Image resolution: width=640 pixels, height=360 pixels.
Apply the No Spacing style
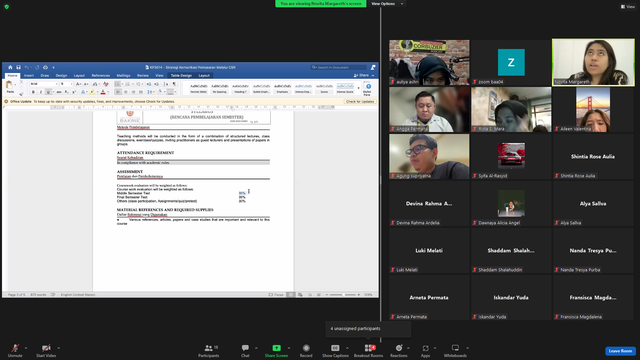[x=220, y=89]
